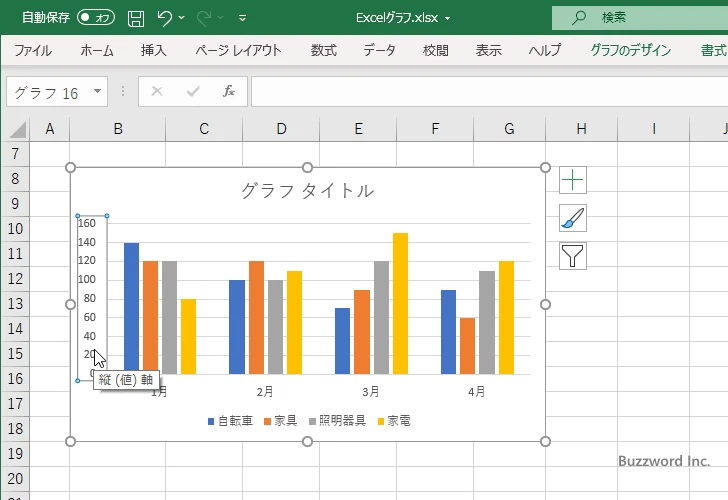The image size is (728, 500).
Task: Click the Insert Function fx icon
Action: pos(229,91)
